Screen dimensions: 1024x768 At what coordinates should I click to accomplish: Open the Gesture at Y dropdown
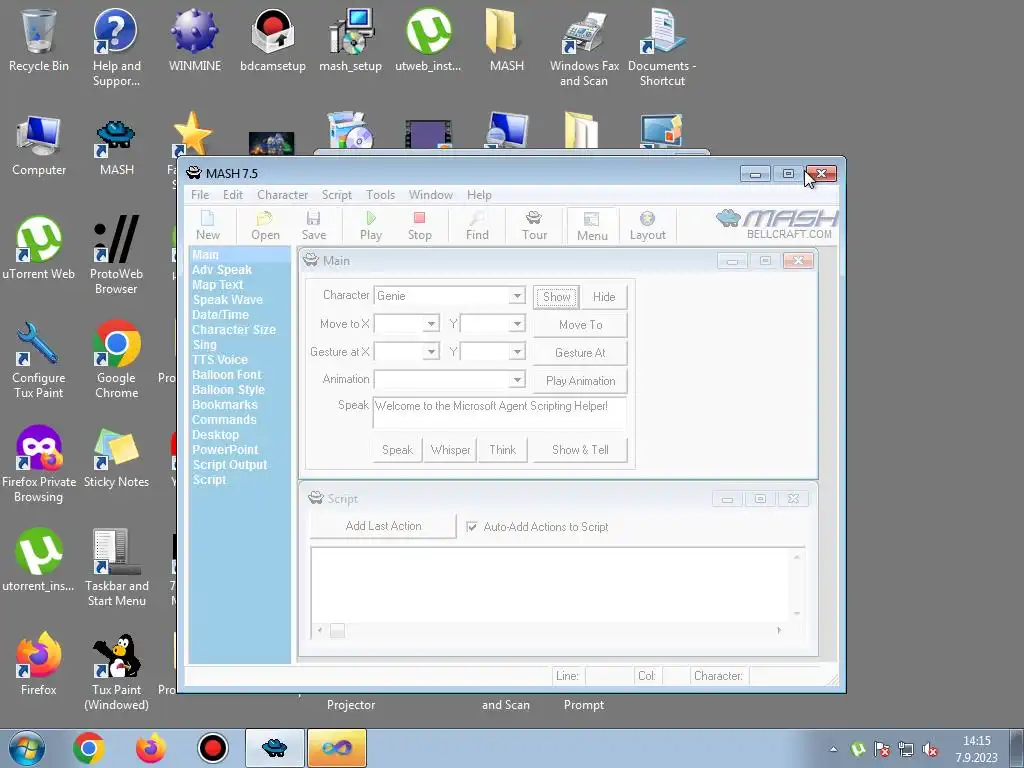coord(517,352)
